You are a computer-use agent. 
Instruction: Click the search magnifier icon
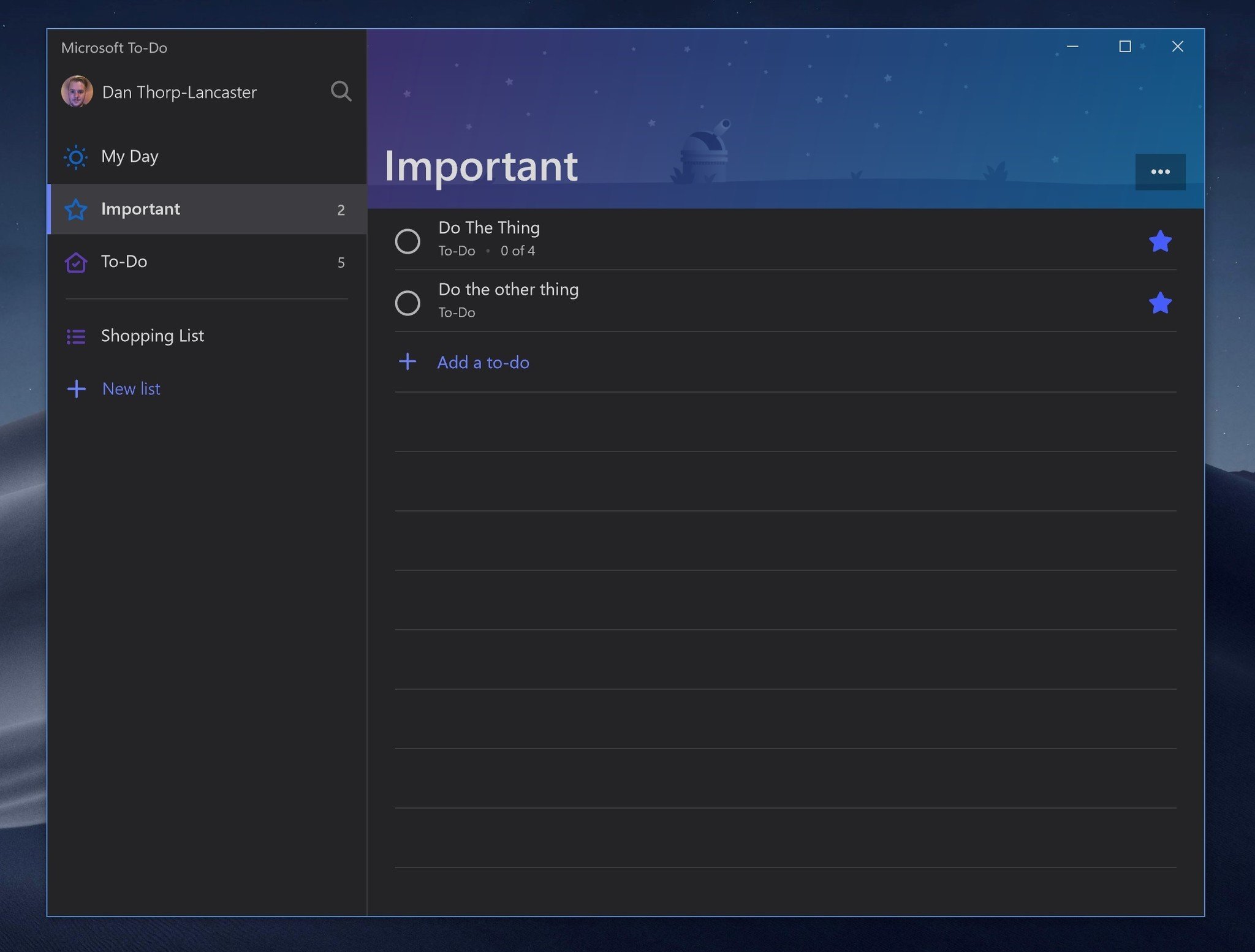pos(341,91)
